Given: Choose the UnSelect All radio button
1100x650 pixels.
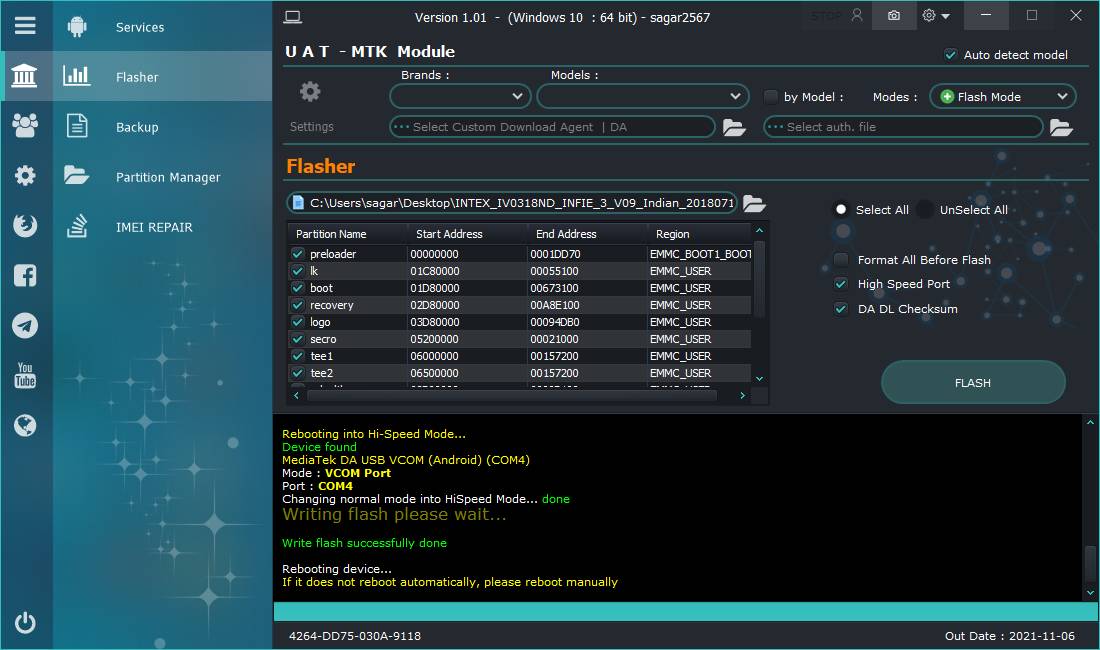Looking at the screenshot, I should click(926, 210).
